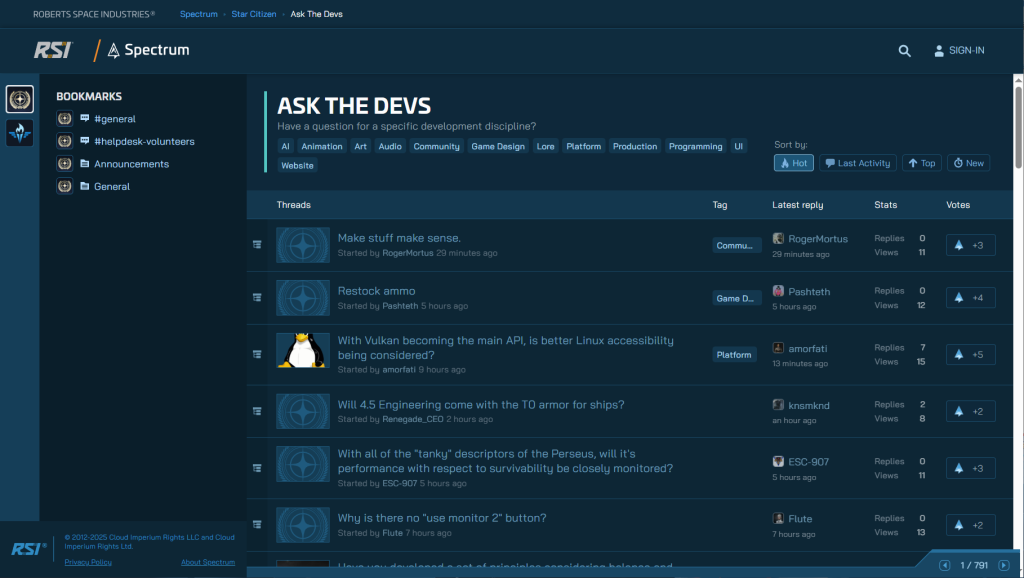Filter threads by the Programming tag
Image resolution: width=1024 pixels, height=578 pixels.
pyautogui.click(x=695, y=146)
